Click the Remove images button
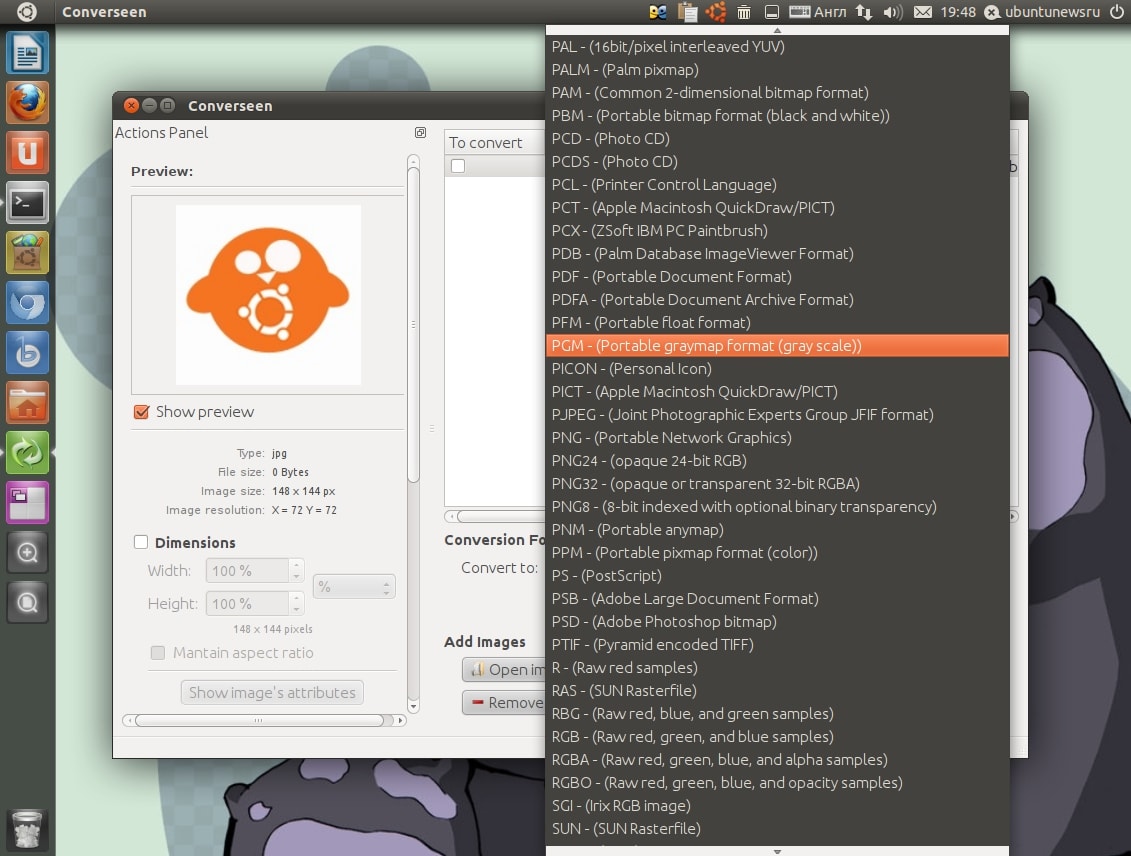The height and width of the screenshot is (856, 1131). (x=503, y=702)
